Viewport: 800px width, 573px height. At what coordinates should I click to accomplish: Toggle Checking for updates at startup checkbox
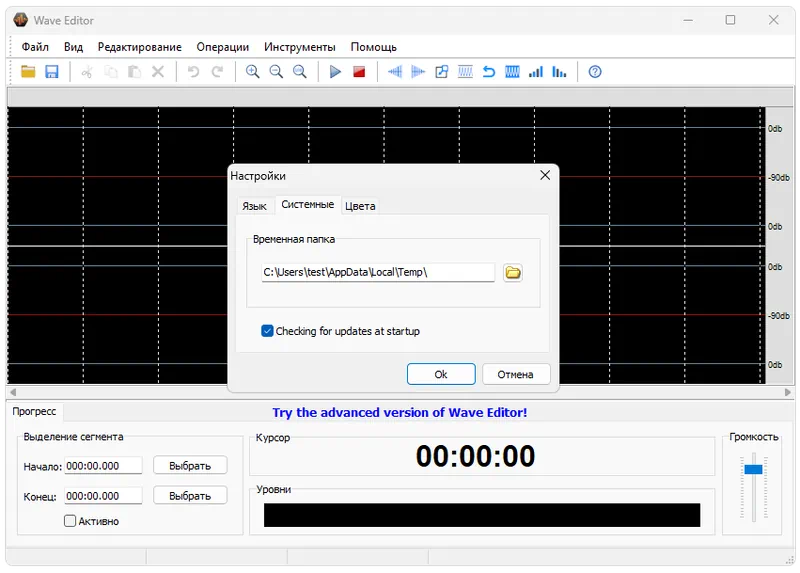(x=267, y=331)
